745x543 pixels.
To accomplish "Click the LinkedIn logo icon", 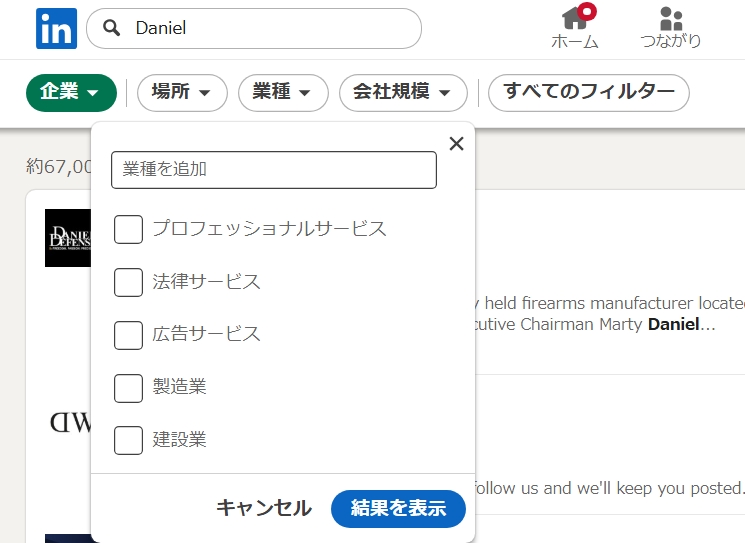I will coord(56,29).
